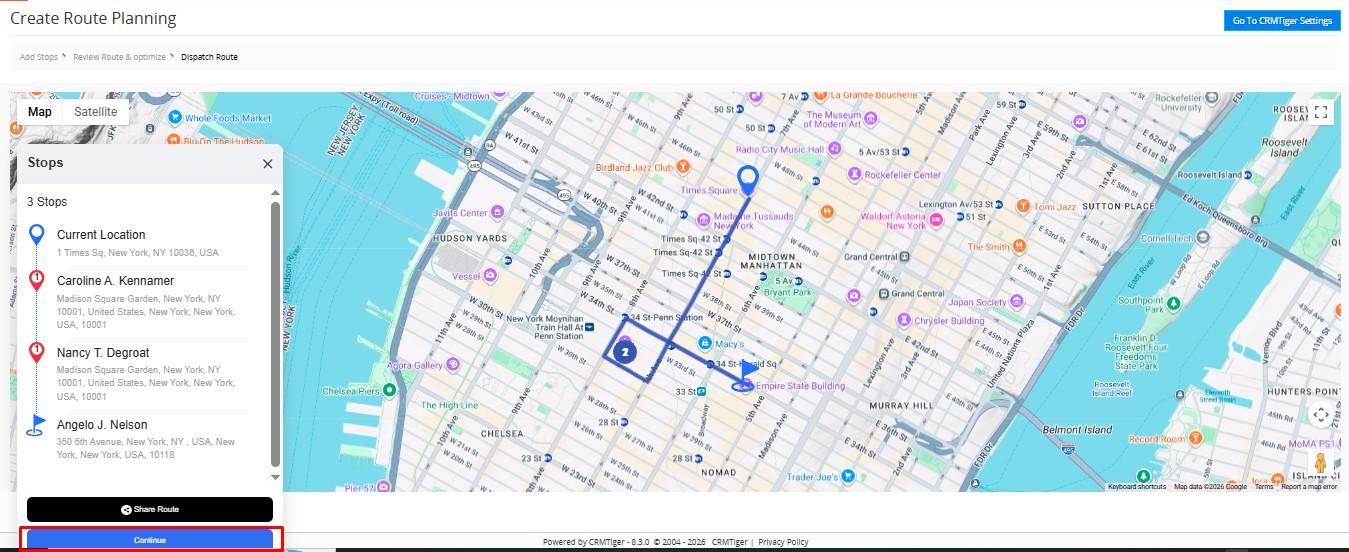Click Madame Tussauds New York marker

click(704, 220)
